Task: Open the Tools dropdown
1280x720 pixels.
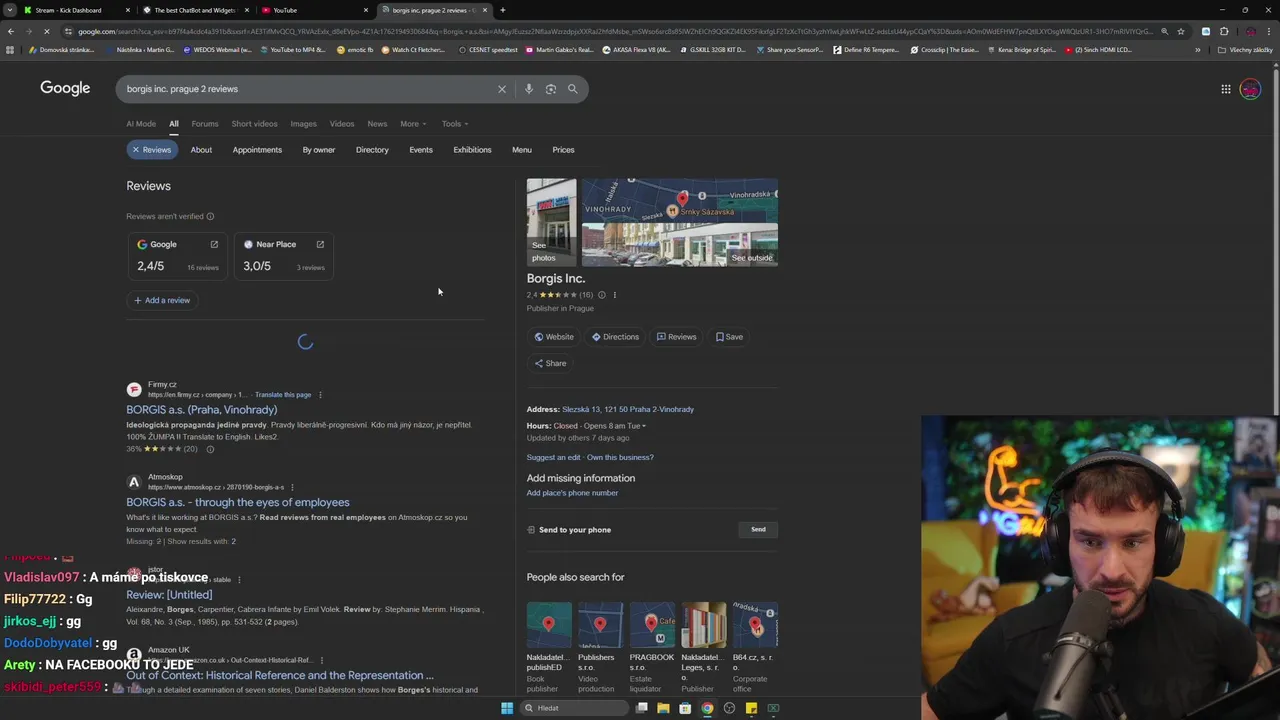Action: tap(455, 124)
